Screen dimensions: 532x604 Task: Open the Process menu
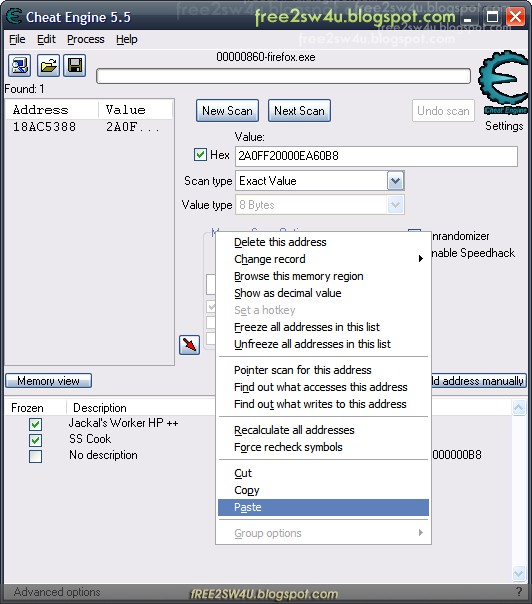(x=86, y=39)
